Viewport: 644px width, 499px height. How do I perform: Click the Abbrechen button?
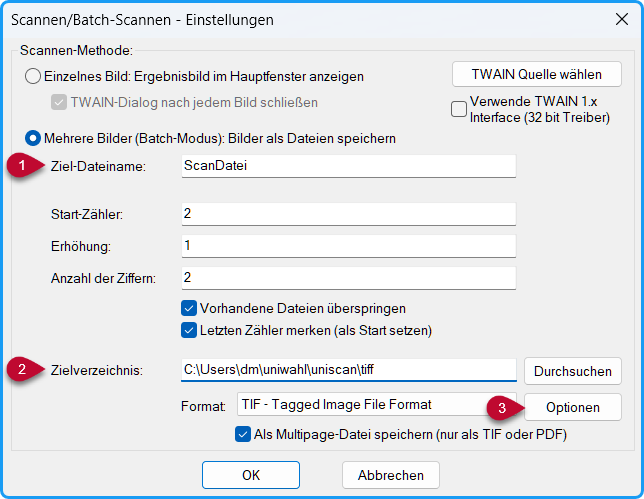pyautogui.click(x=391, y=475)
